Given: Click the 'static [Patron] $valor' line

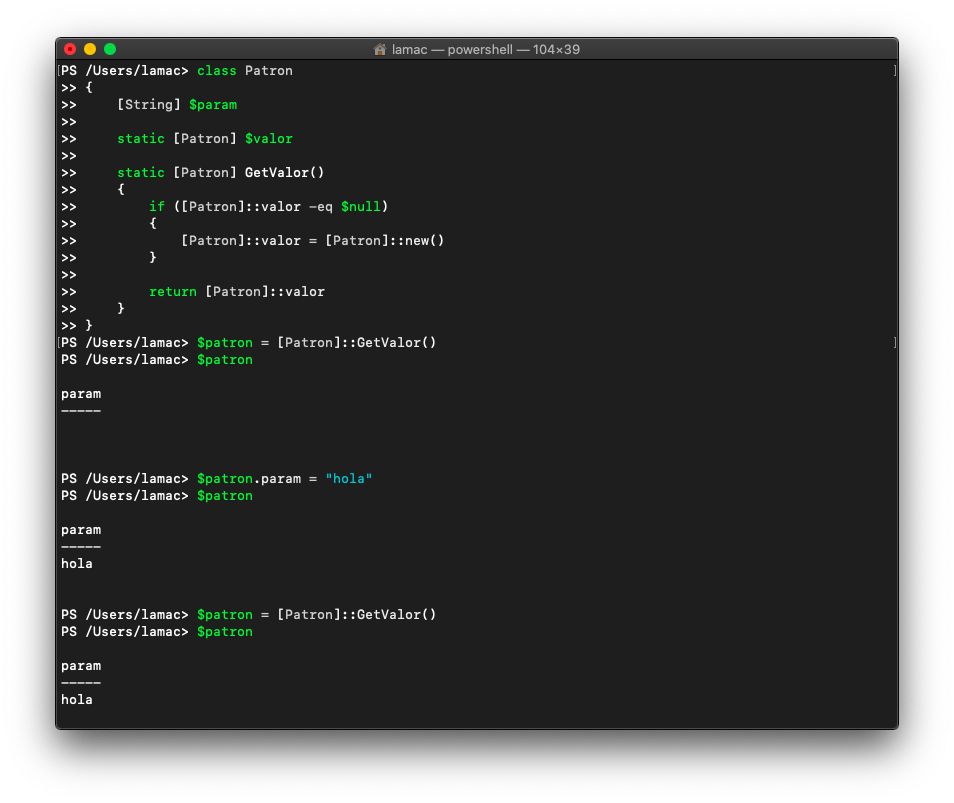Looking at the screenshot, I should coord(205,139).
